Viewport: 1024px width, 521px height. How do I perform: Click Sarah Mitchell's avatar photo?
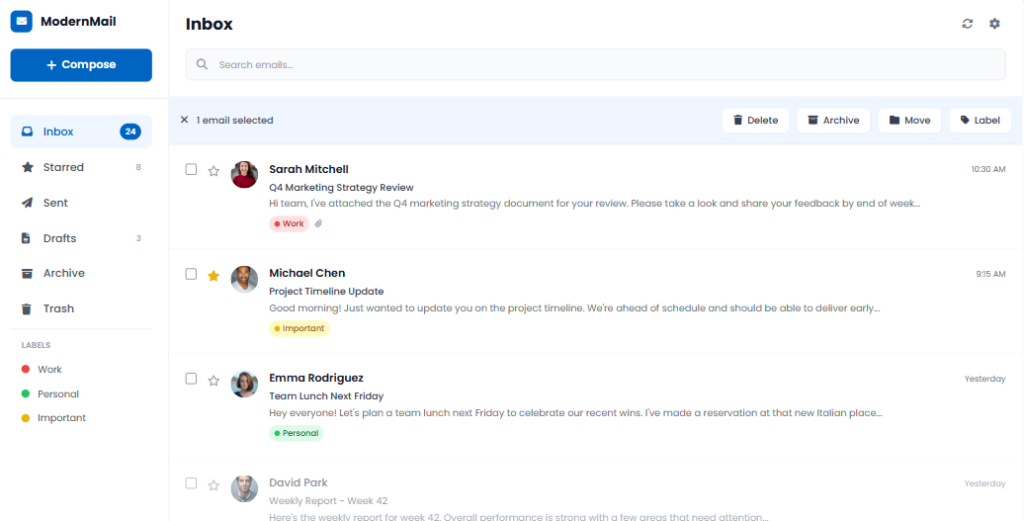pyautogui.click(x=244, y=174)
